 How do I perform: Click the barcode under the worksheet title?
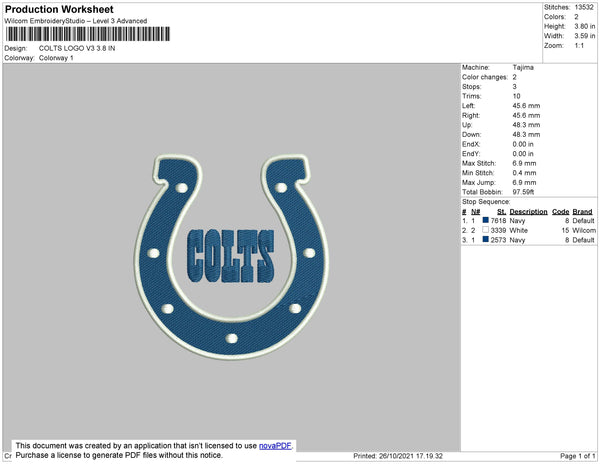(x=88, y=34)
